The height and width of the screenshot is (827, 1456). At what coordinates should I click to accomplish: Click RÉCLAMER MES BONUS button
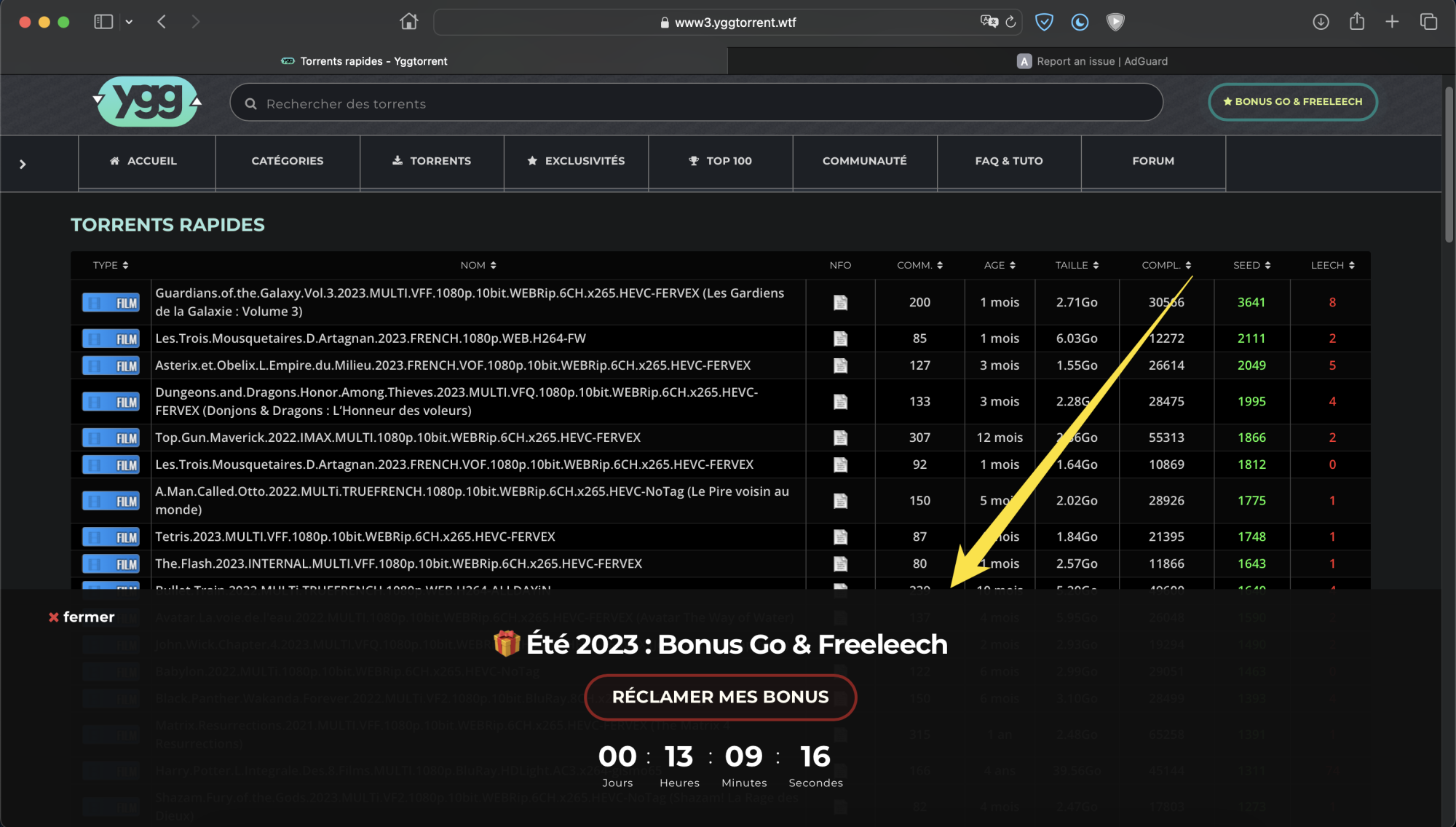tap(720, 697)
